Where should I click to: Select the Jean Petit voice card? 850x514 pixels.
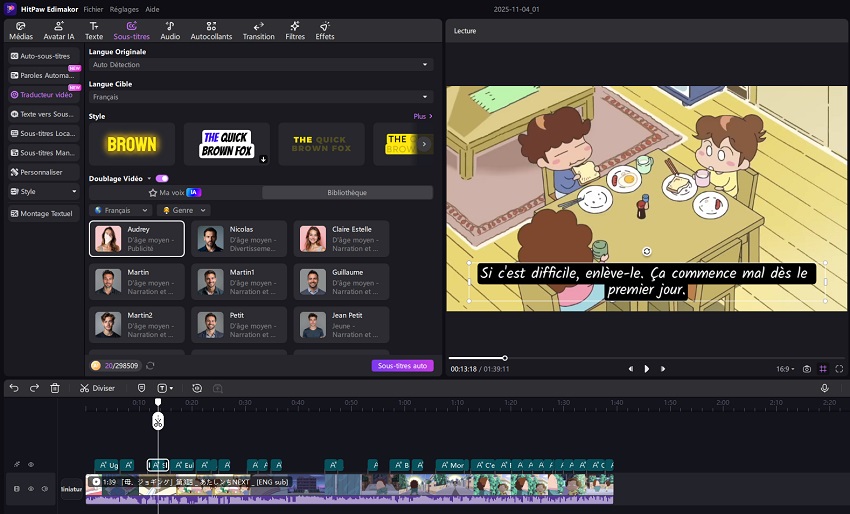(x=342, y=324)
